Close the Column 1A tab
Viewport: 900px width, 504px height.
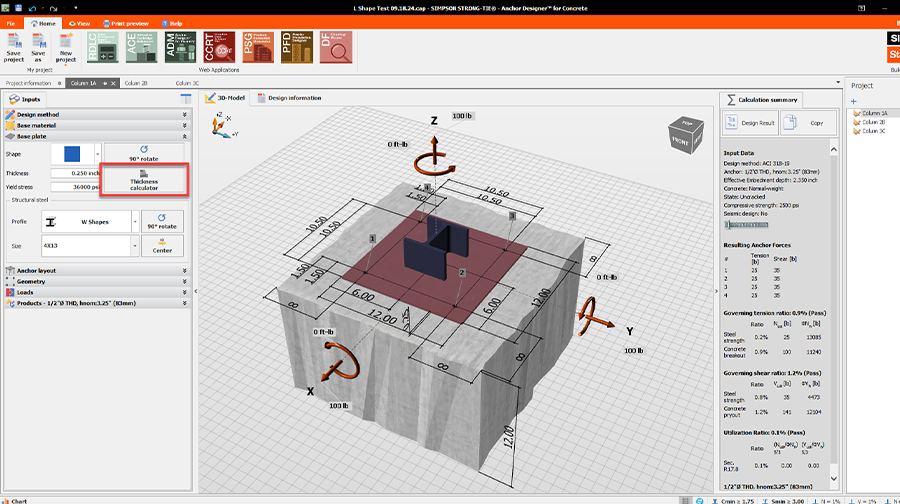coord(113,83)
